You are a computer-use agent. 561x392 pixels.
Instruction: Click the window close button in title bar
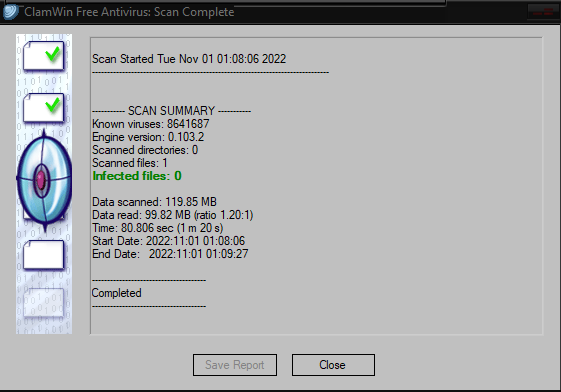[543, 12]
